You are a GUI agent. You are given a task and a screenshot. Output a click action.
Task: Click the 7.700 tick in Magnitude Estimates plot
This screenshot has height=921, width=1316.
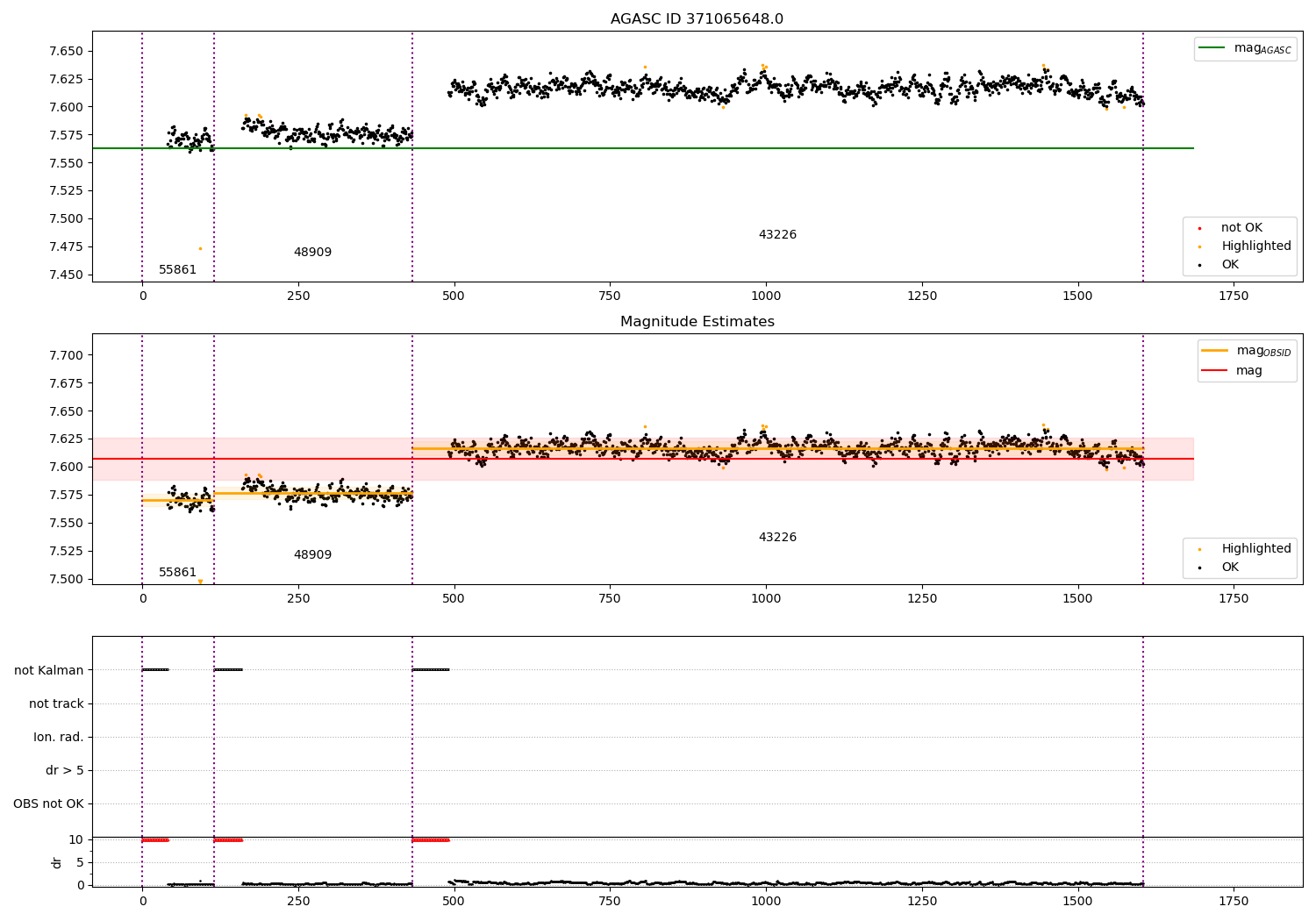[x=66, y=355]
